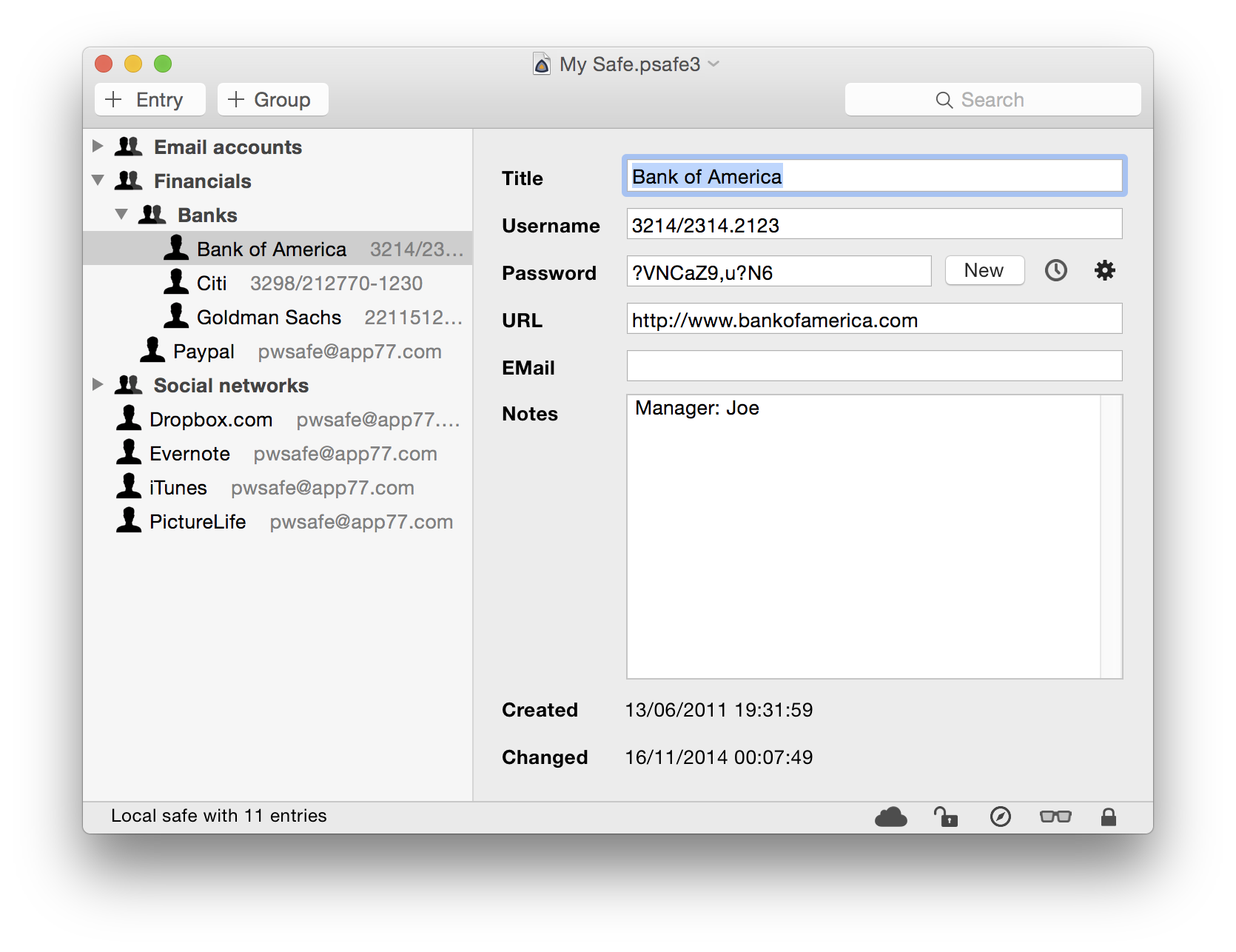Click the PictureLife entry person icon
Image resolution: width=1236 pixels, height=952 pixels.
tap(129, 520)
